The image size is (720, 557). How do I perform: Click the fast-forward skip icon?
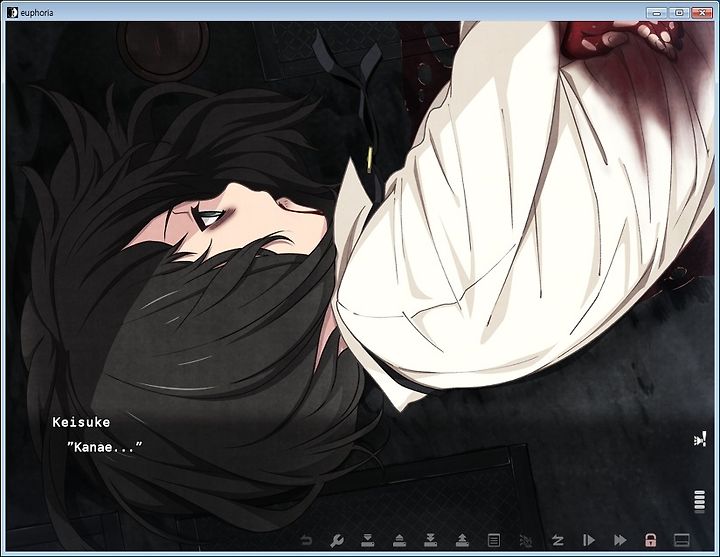620,540
